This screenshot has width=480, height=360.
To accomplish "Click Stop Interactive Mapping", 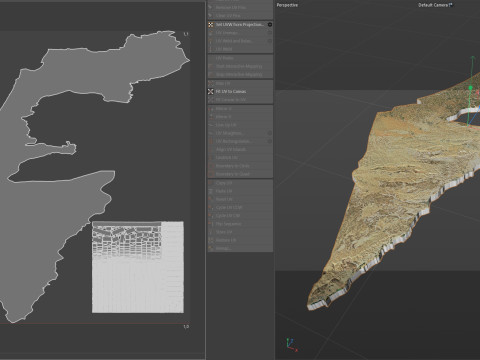I will (x=240, y=74).
